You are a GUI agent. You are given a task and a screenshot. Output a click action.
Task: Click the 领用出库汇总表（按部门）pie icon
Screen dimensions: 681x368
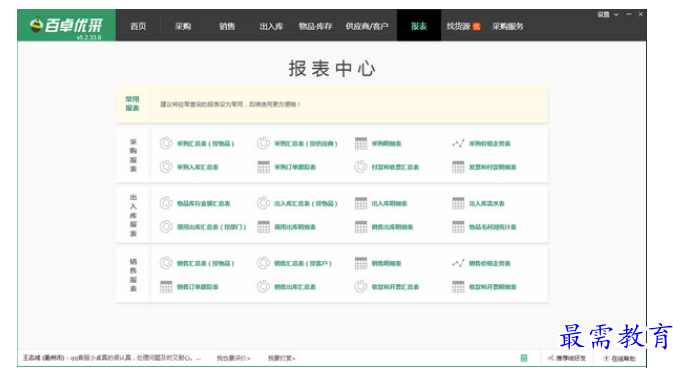click(166, 227)
